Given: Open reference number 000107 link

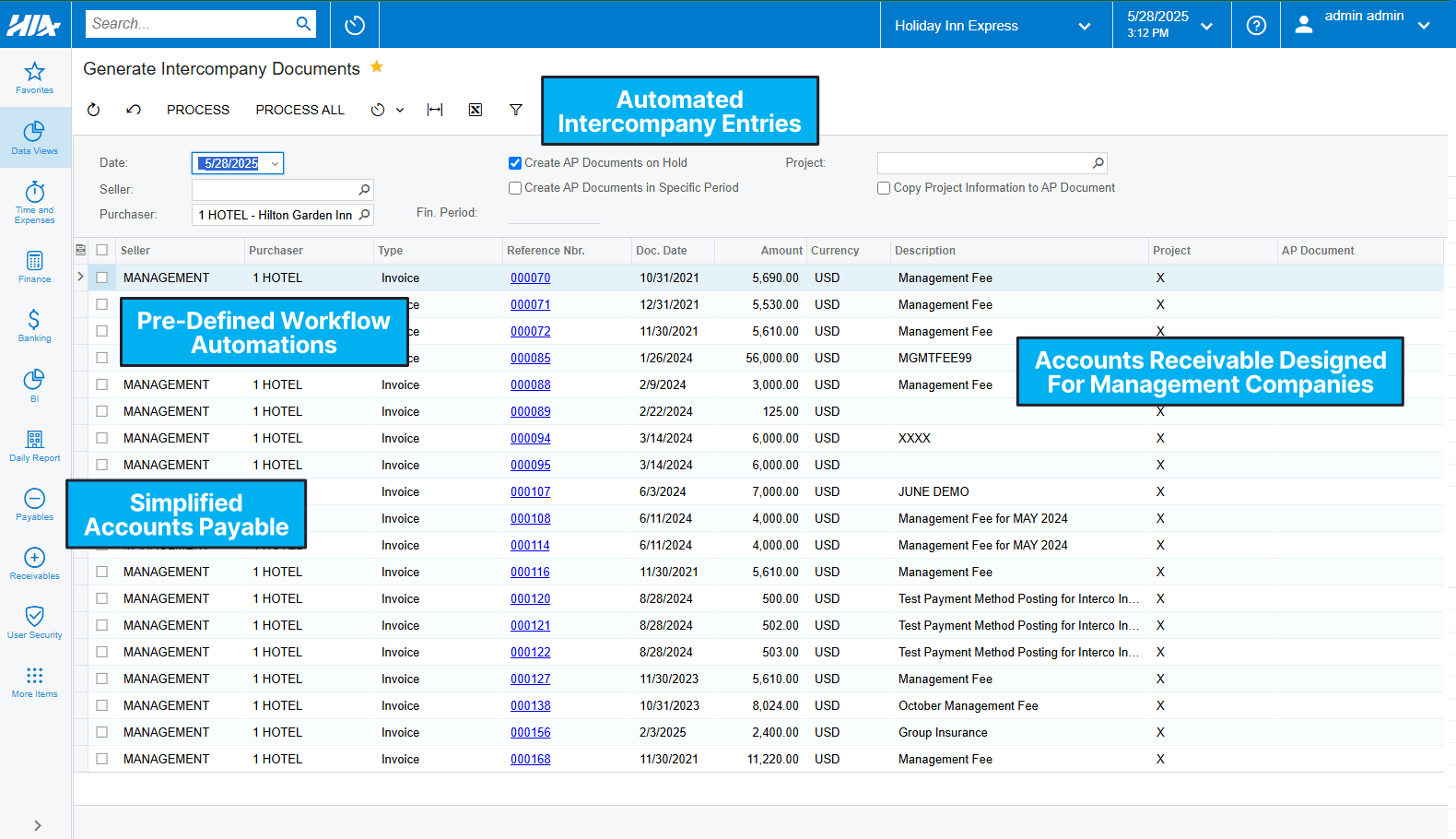Looking at the screenshot, I should point(531,491).
